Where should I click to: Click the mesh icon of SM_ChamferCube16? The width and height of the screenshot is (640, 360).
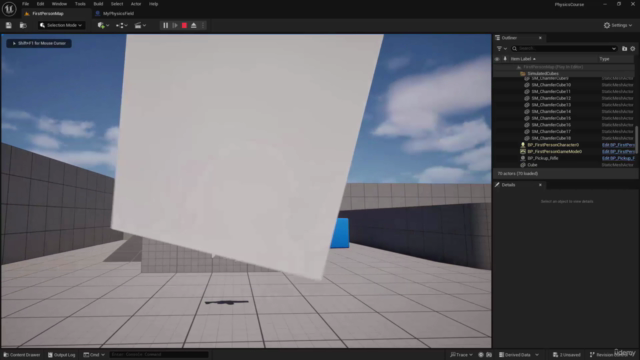527,125
